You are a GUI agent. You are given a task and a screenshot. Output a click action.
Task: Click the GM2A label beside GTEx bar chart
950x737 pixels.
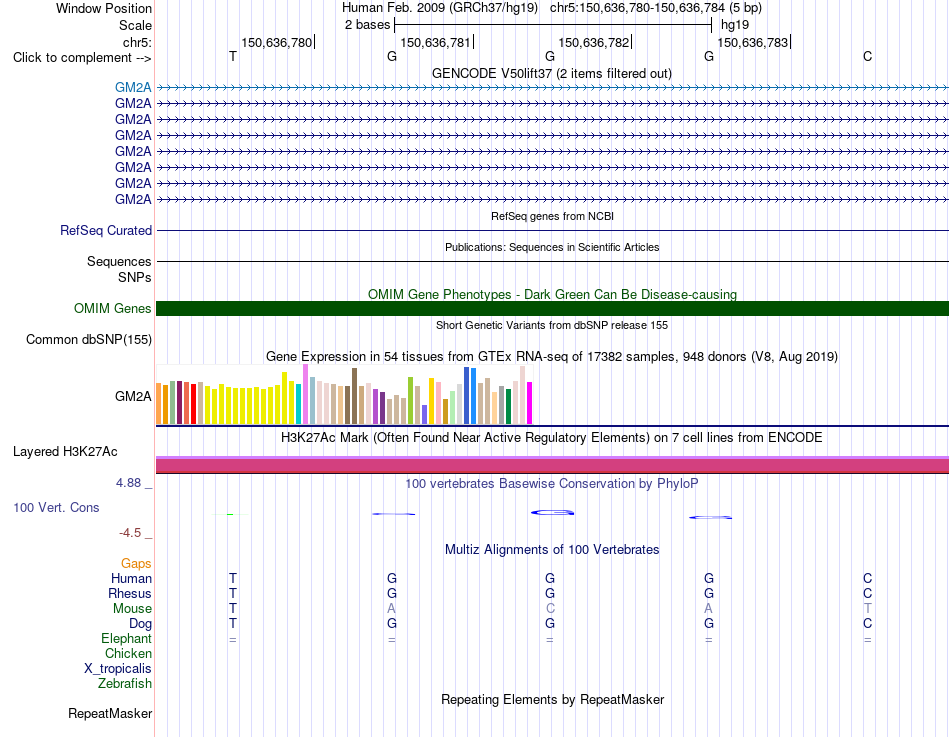pyautogui.click(x=133, y=396)
